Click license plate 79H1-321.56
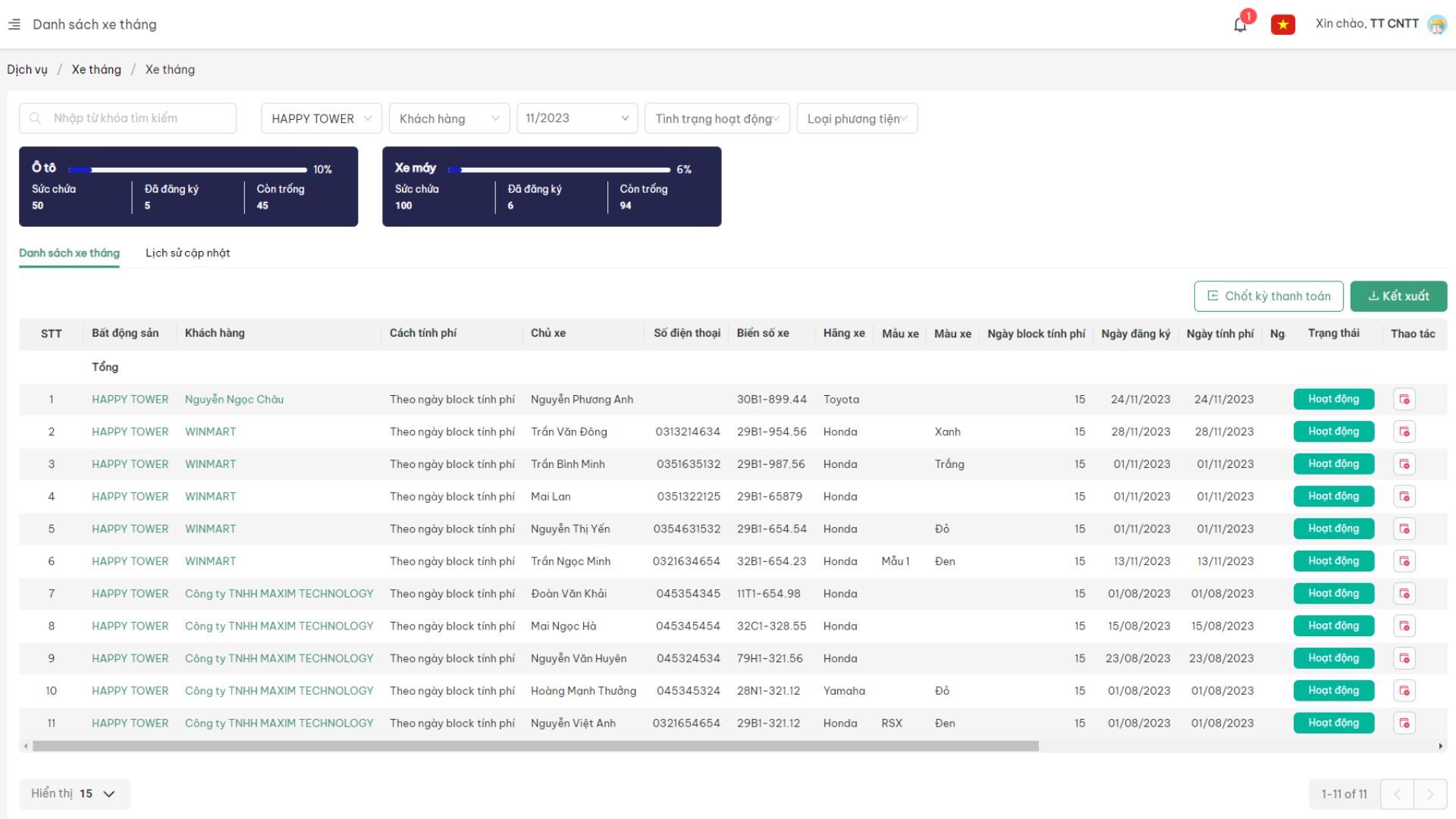The image size is (1456, 819). 770,658
